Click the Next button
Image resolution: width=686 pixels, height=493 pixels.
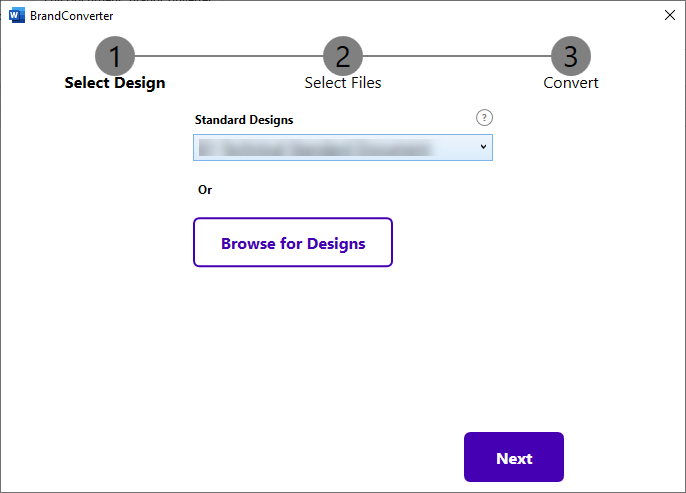point(514,457)
